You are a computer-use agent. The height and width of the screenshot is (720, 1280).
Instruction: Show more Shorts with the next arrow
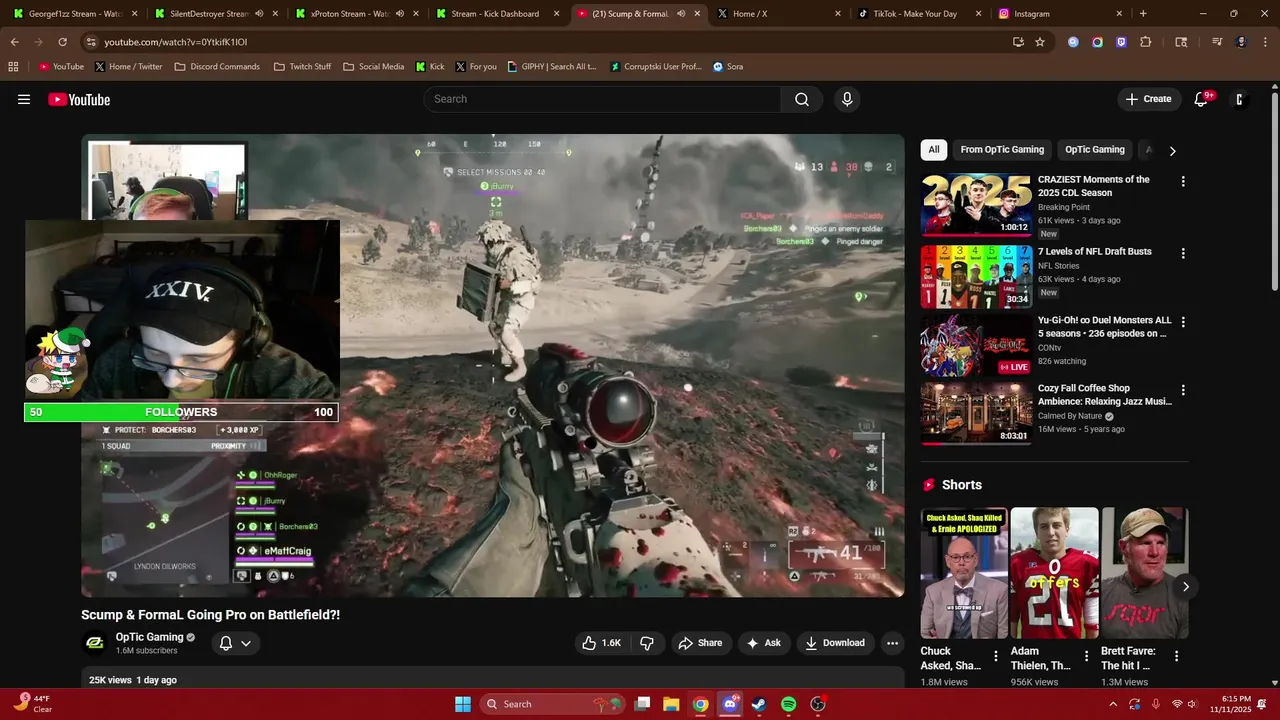click(x=1185, y=586)
